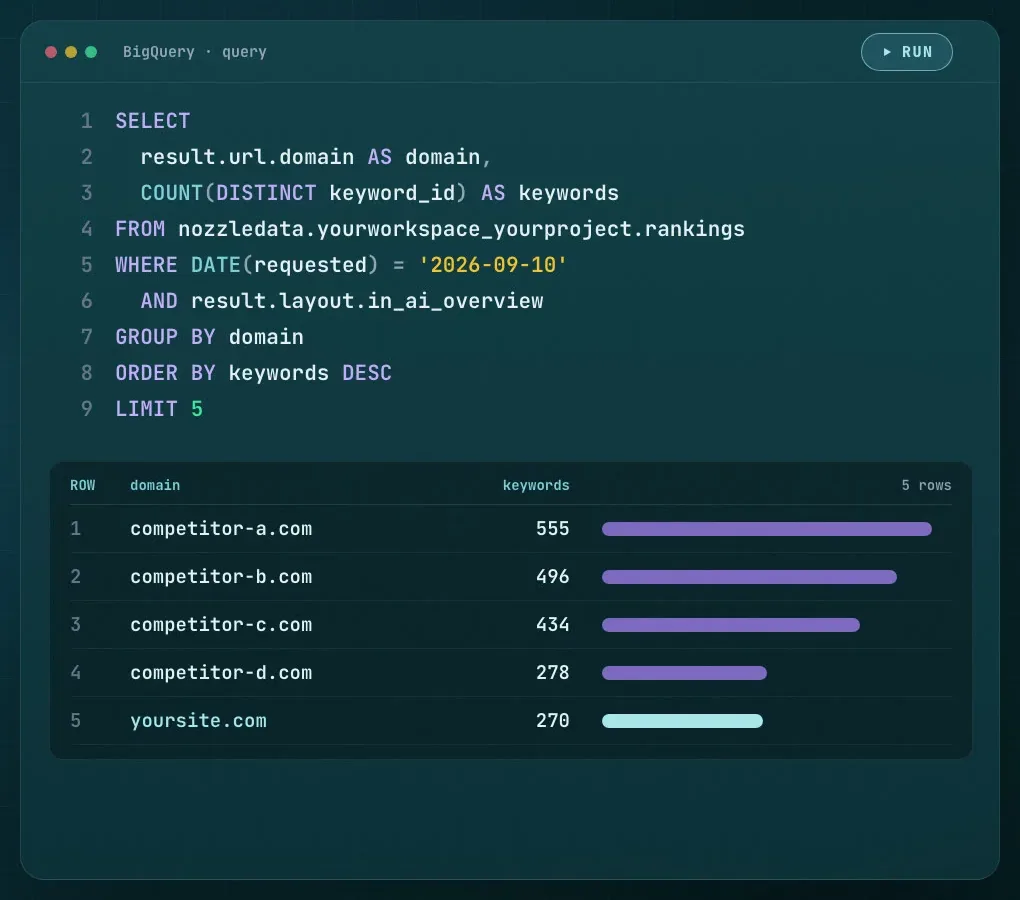Click the LIMIT keyword on line 9

click(146, 409)
